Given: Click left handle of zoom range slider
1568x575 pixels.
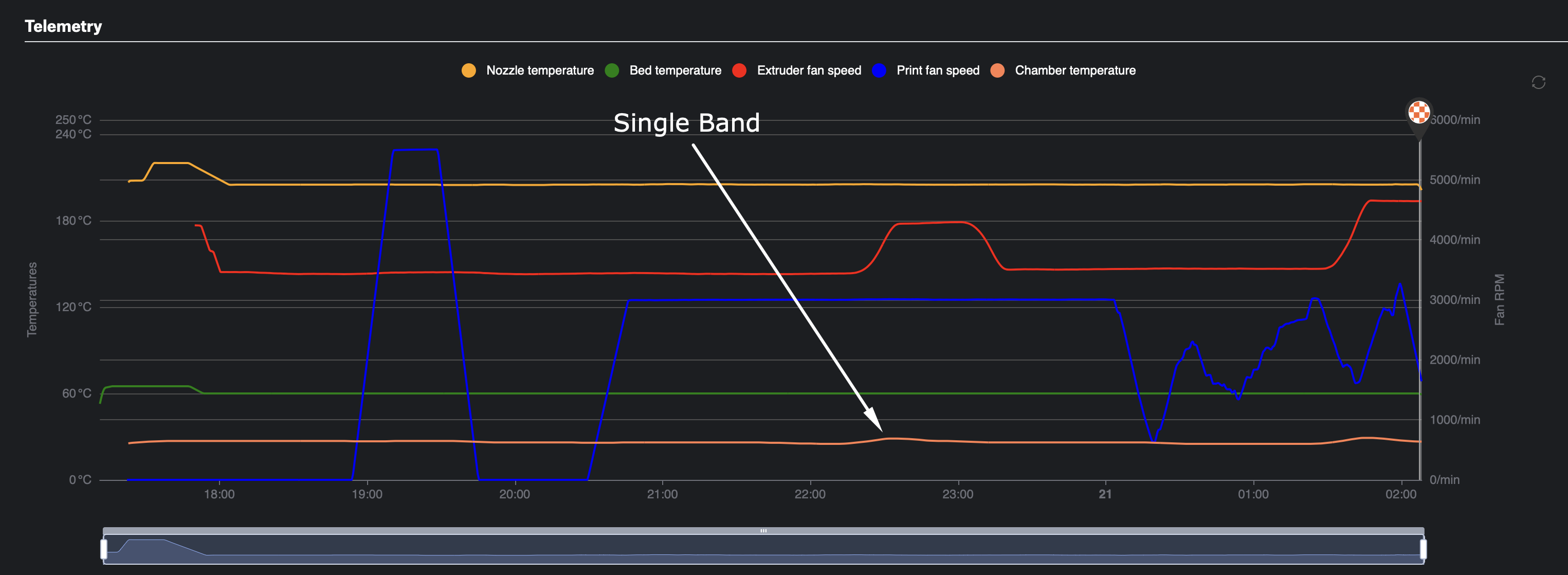Looking at the screenshot, I should pos(104,548).
